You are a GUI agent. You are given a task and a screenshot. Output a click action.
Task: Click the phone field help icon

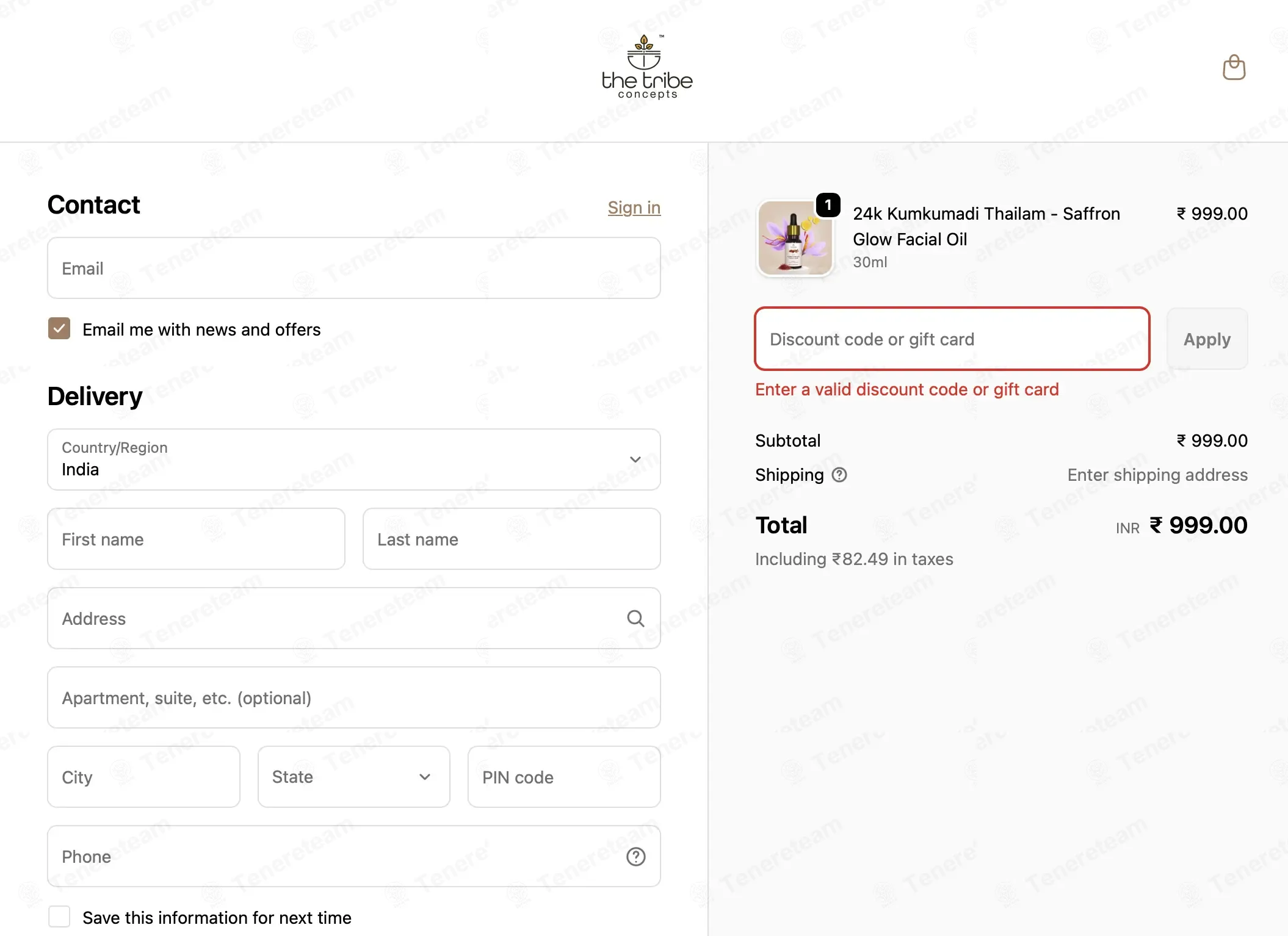click(635, 856)
